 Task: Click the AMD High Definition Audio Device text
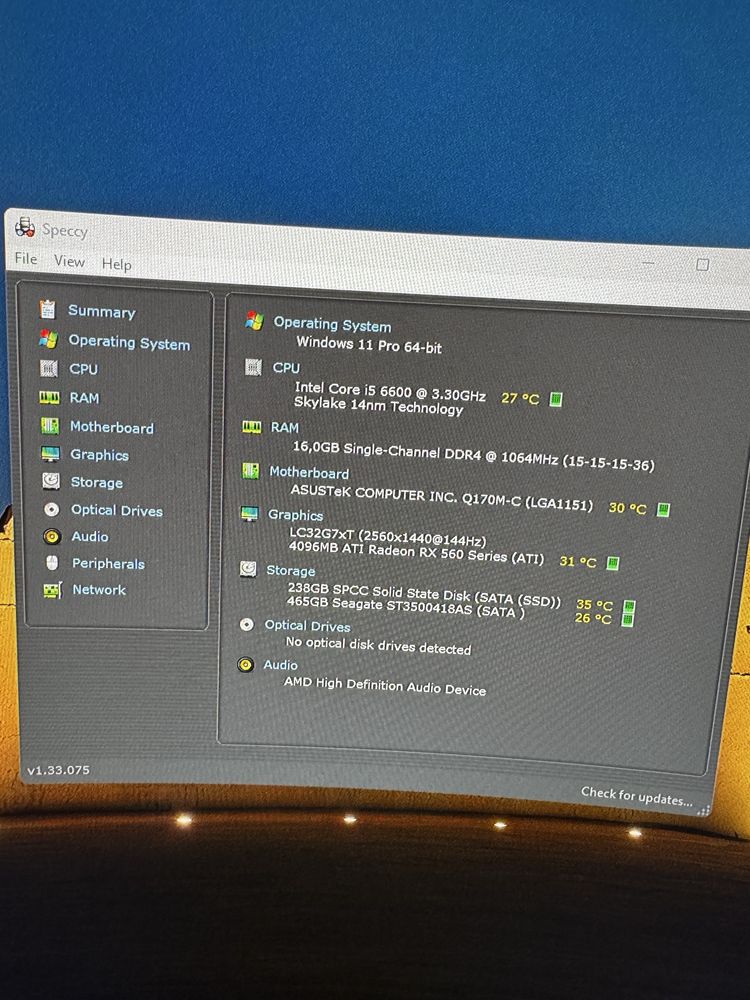point(385,686)
